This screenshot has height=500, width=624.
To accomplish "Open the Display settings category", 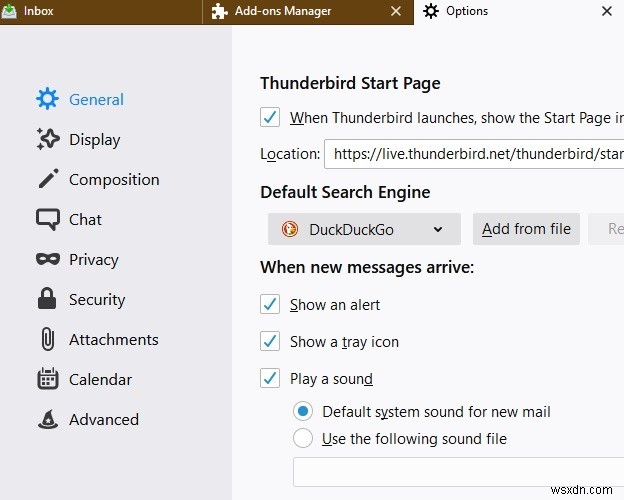I will point(78,139).
